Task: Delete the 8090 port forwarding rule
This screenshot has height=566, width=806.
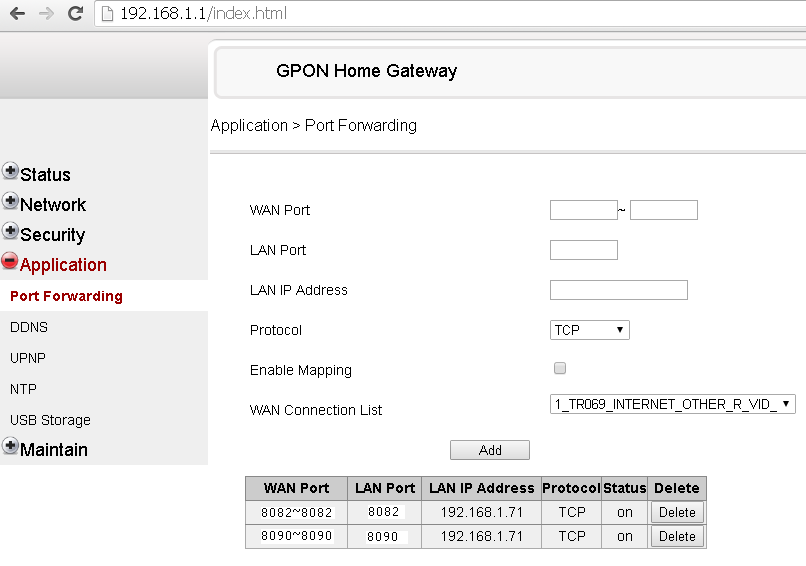Action: pyautogui.click(x=677, y=537)
